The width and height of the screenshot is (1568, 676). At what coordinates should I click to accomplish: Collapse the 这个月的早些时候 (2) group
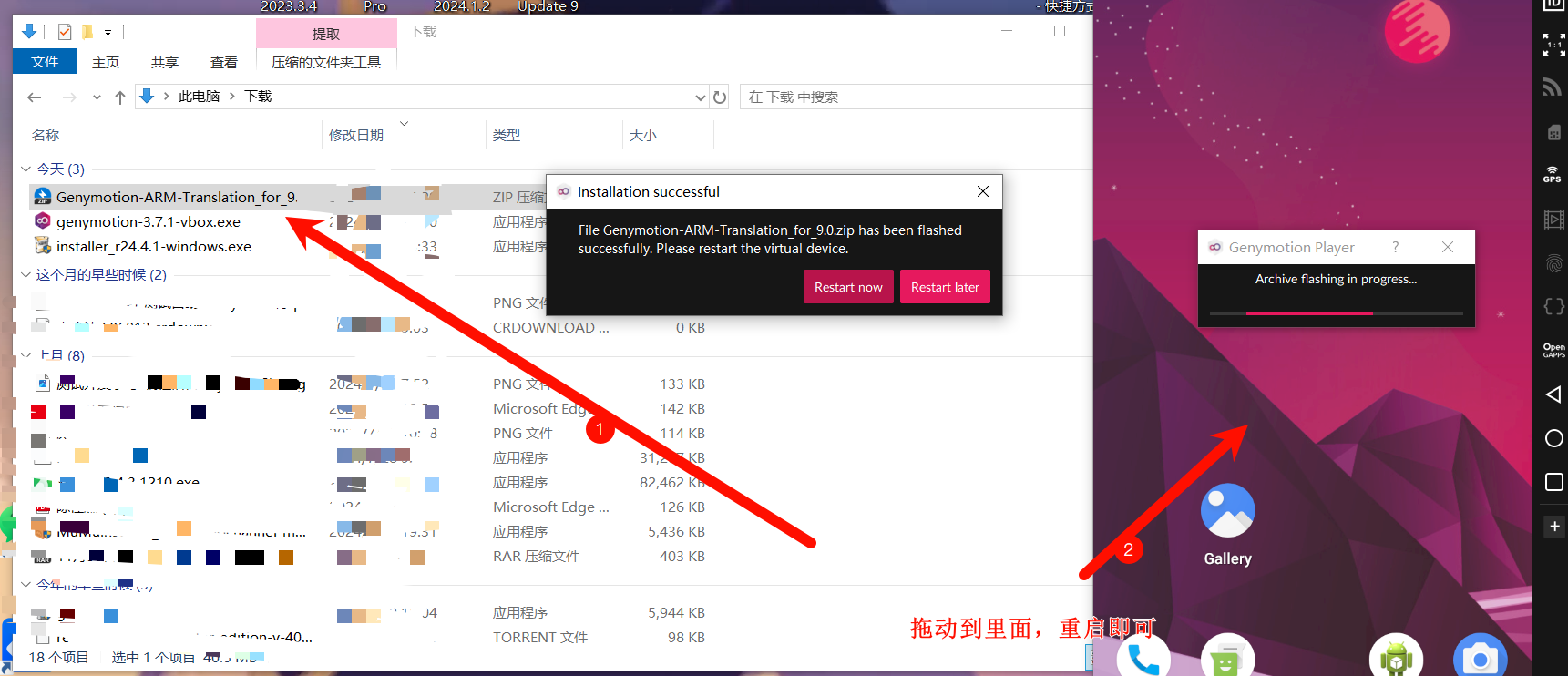26,274
